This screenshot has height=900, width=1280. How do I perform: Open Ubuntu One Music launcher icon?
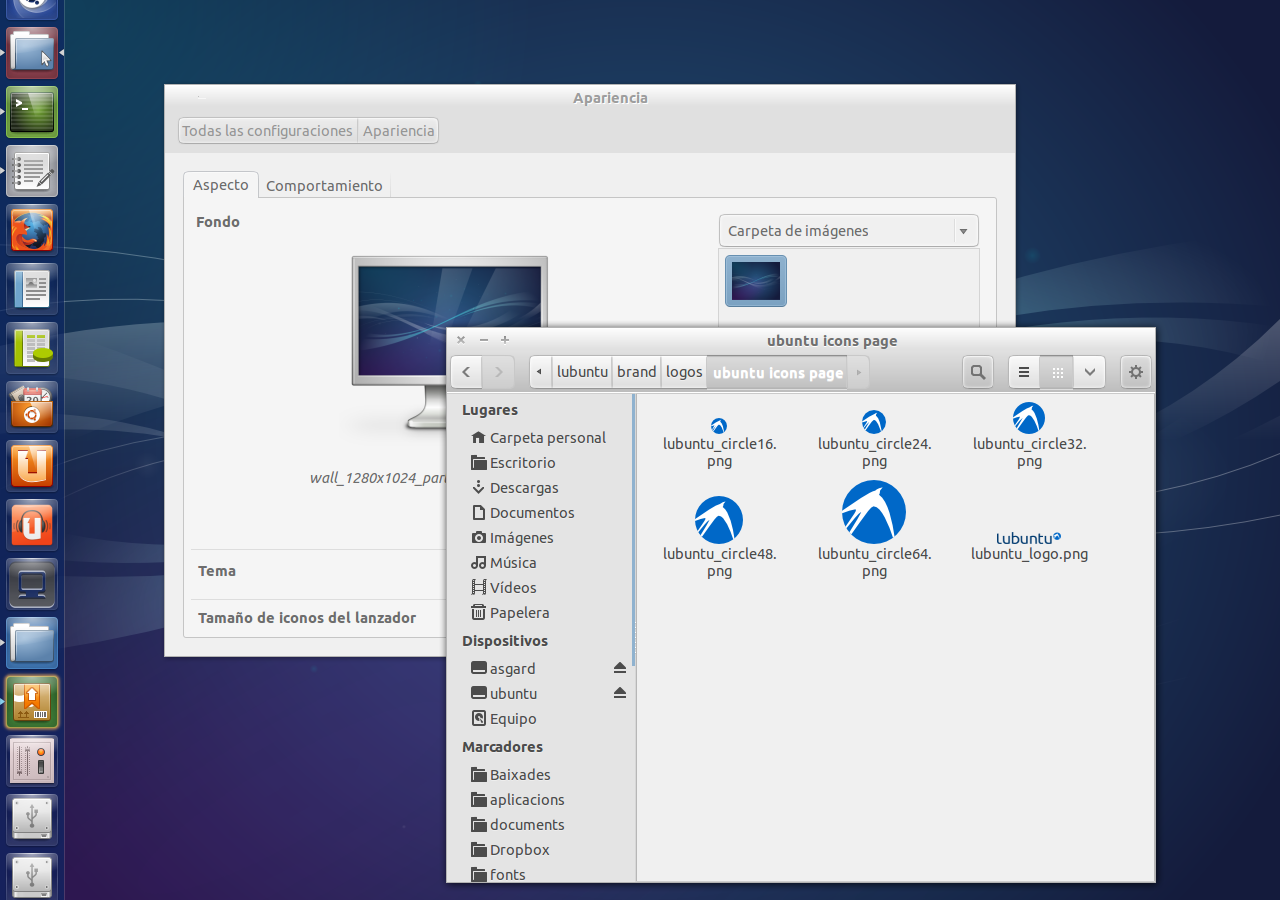(x=32, y=525)
